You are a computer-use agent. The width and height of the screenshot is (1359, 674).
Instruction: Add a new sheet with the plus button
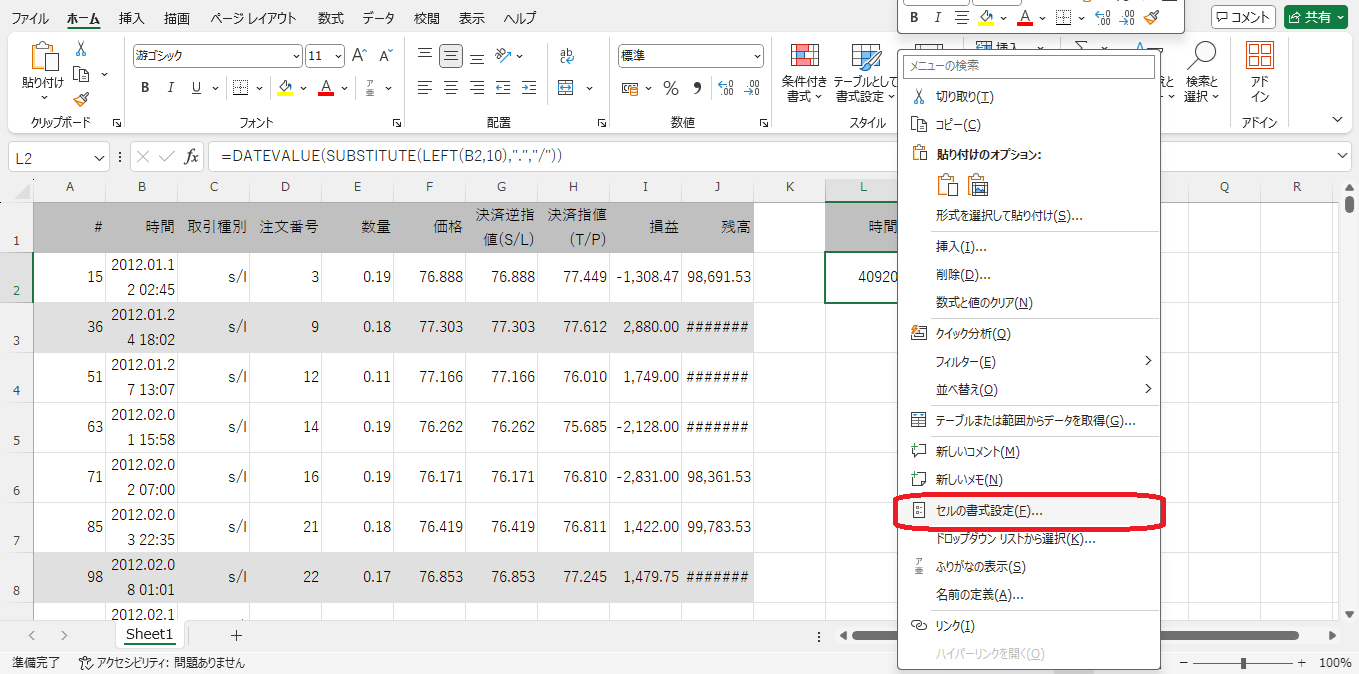(236, 635)
